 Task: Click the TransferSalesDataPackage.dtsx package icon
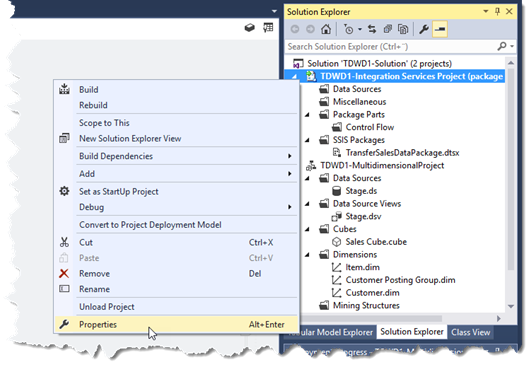point(336,153)
